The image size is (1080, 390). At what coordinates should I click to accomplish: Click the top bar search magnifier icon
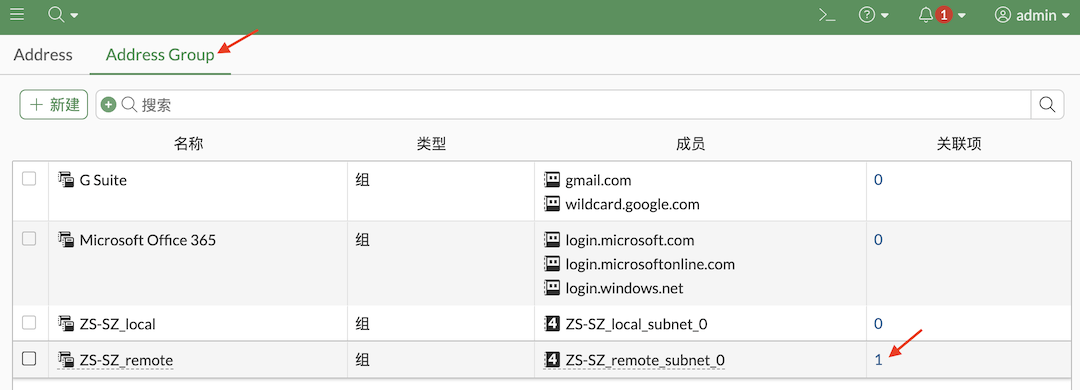tap(56, 14)
